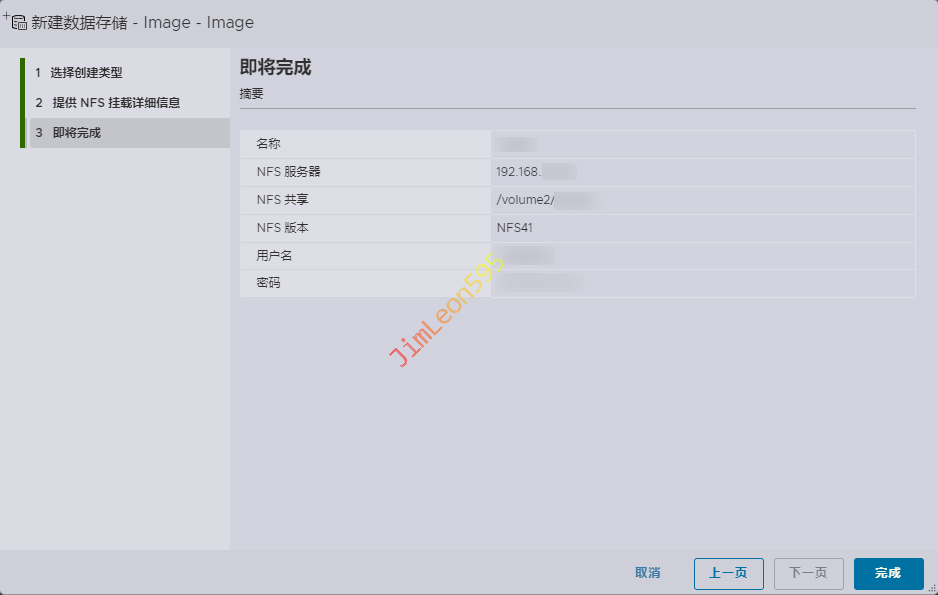The height and width of the screenshot is (595, 938).
Task: Click the 密码 row label
Action: pyautogui.click(x=268, y=283)
